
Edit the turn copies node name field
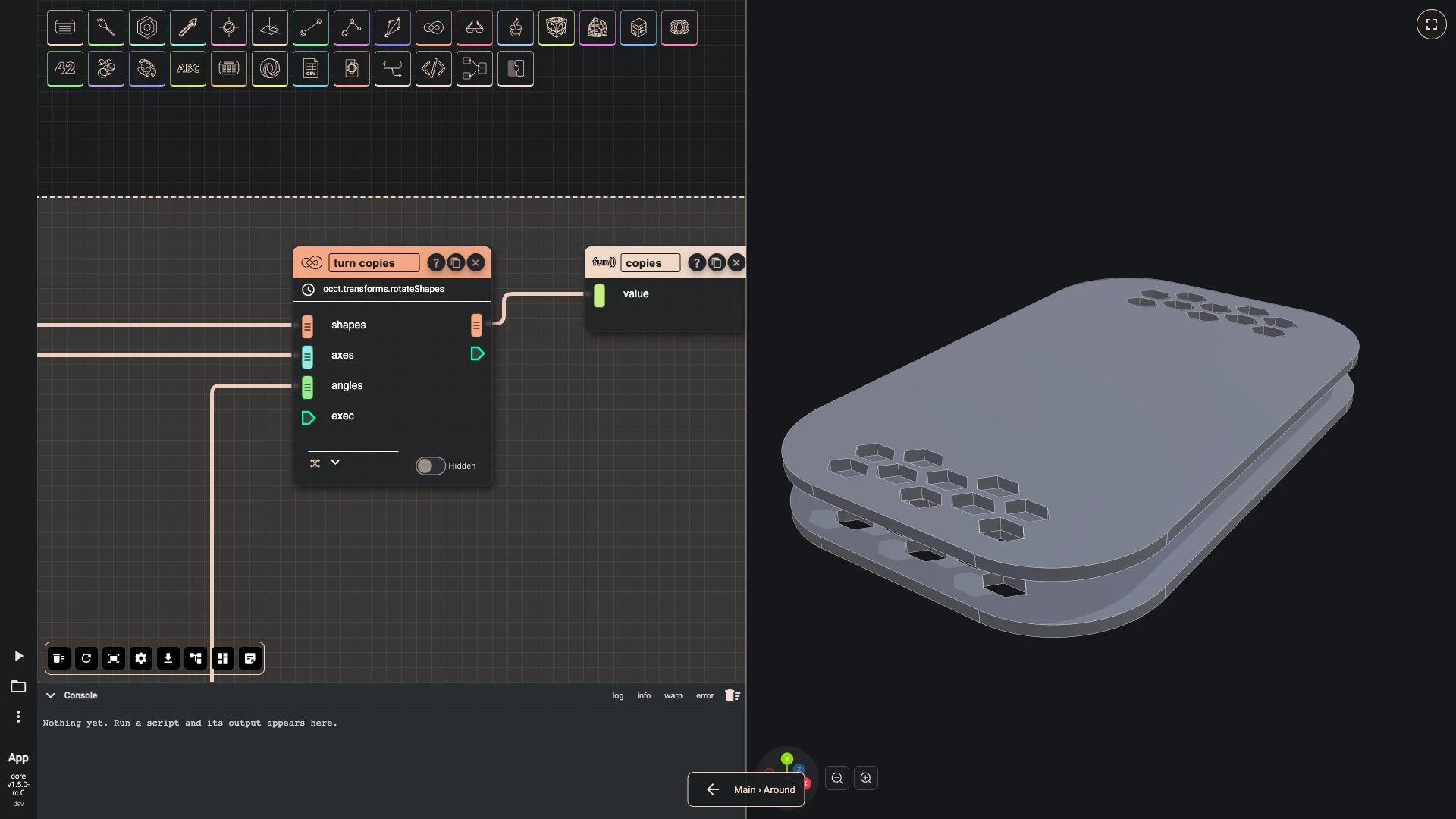pos(374,263)
